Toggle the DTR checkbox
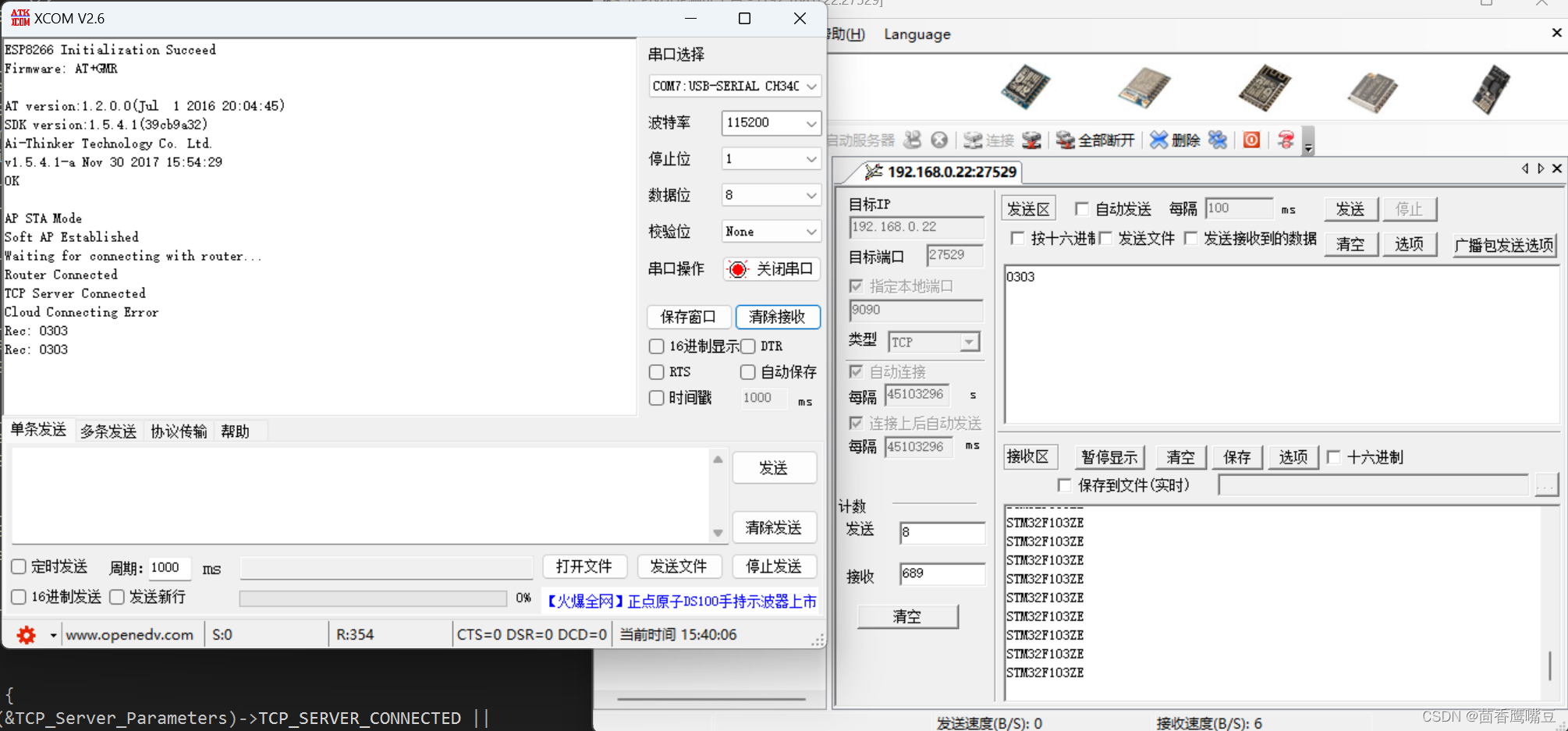 (748, 346)
